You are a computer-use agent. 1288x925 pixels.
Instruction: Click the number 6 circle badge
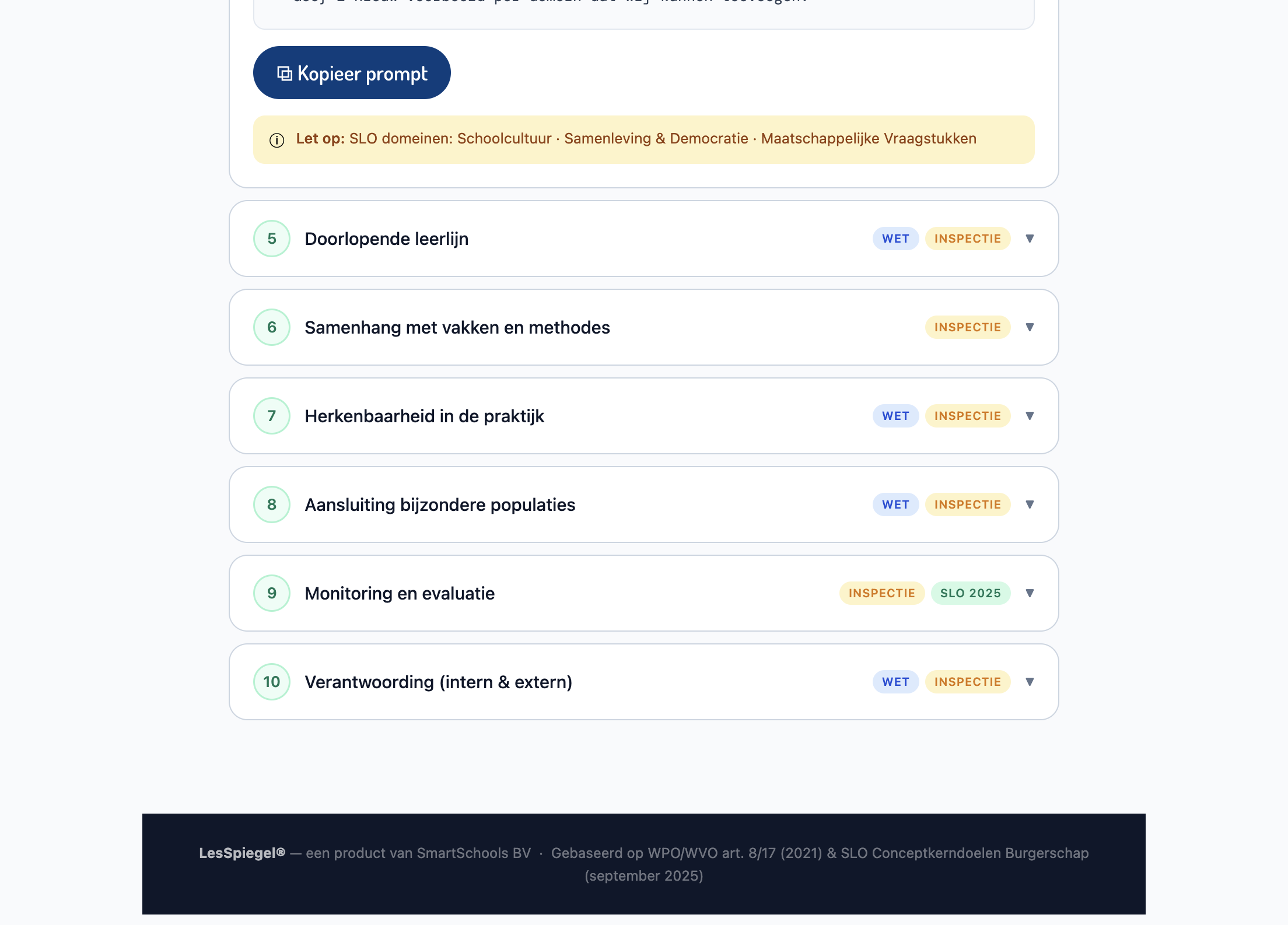click(x=272, y=327)
